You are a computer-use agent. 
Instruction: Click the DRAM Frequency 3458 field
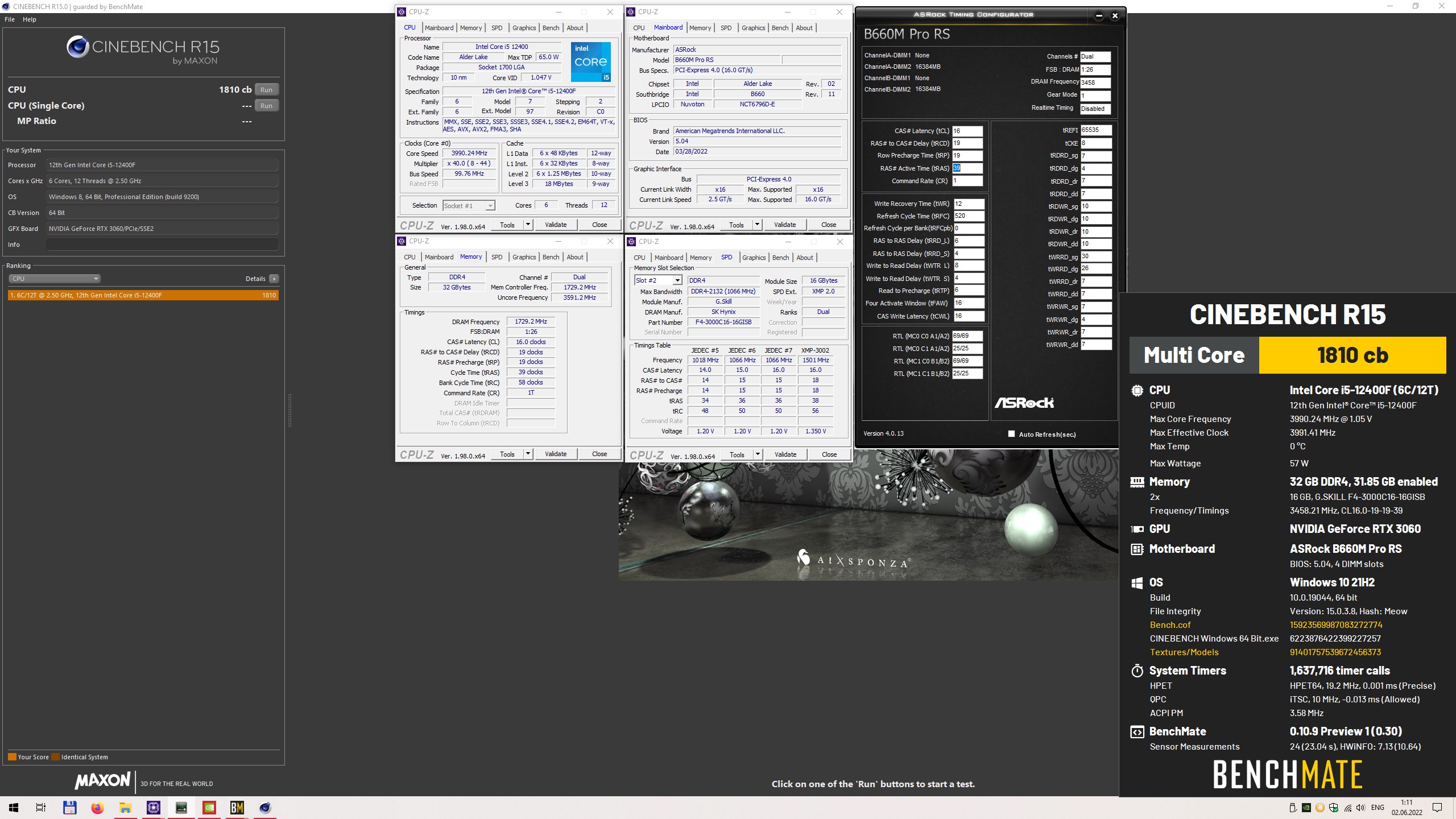[x=1095, y=82]
